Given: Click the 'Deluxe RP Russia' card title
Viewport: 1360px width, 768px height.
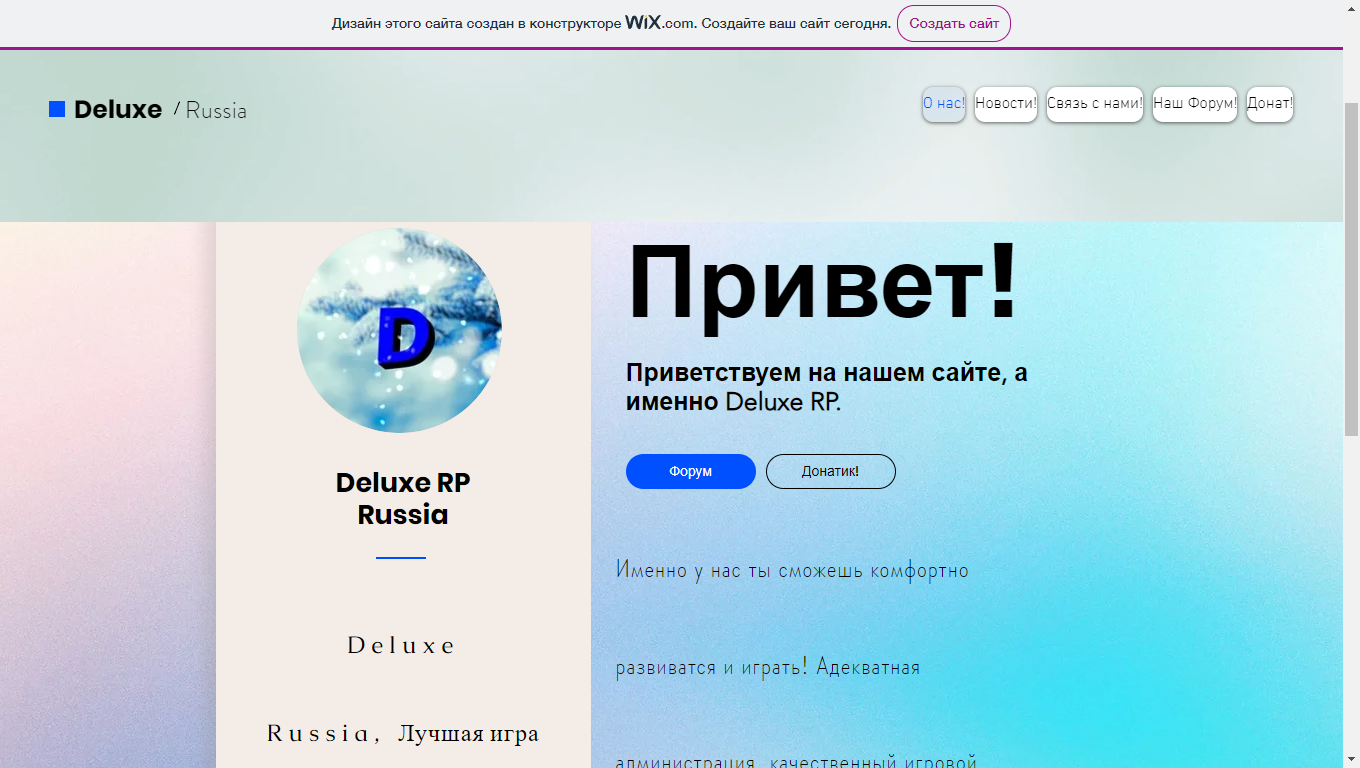Looking at the screenshot, I should (403, 498).
